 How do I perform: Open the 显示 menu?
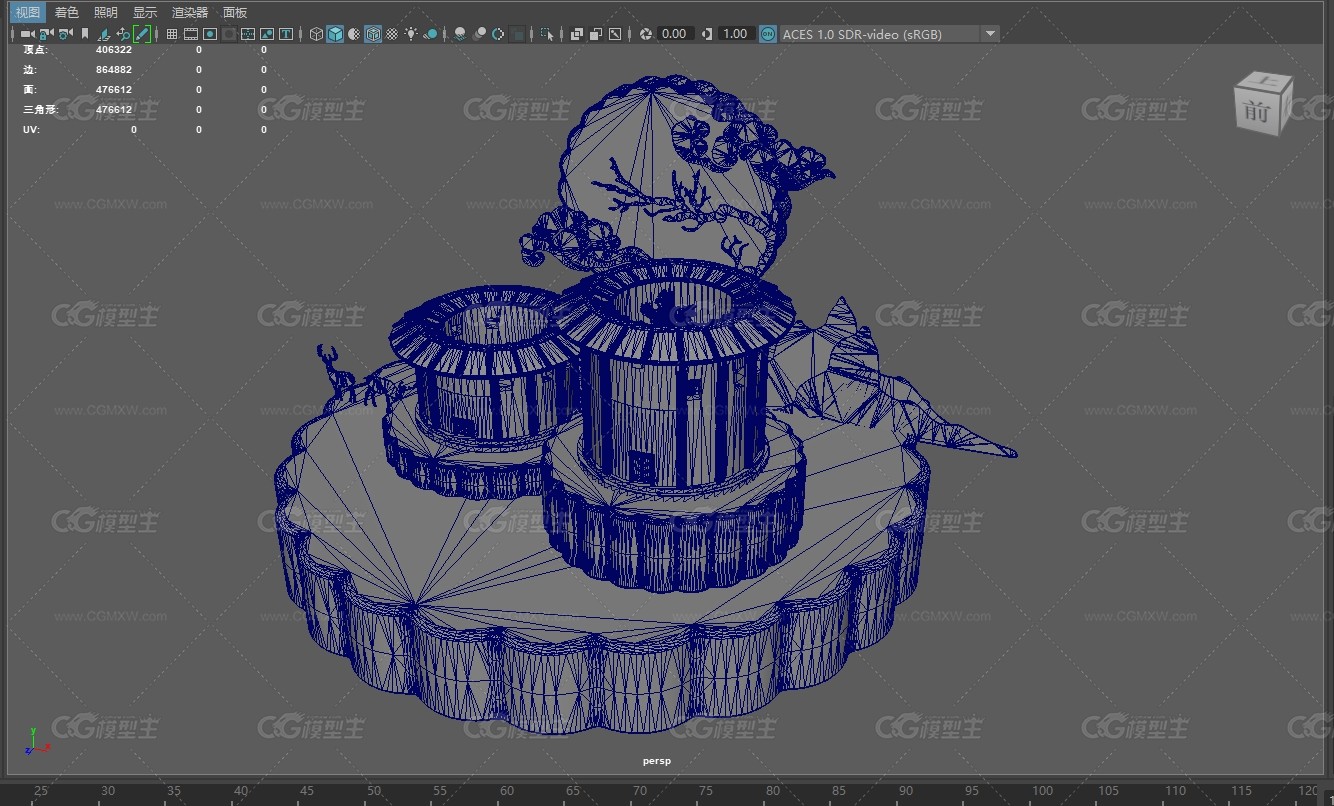tap(145, 12)
